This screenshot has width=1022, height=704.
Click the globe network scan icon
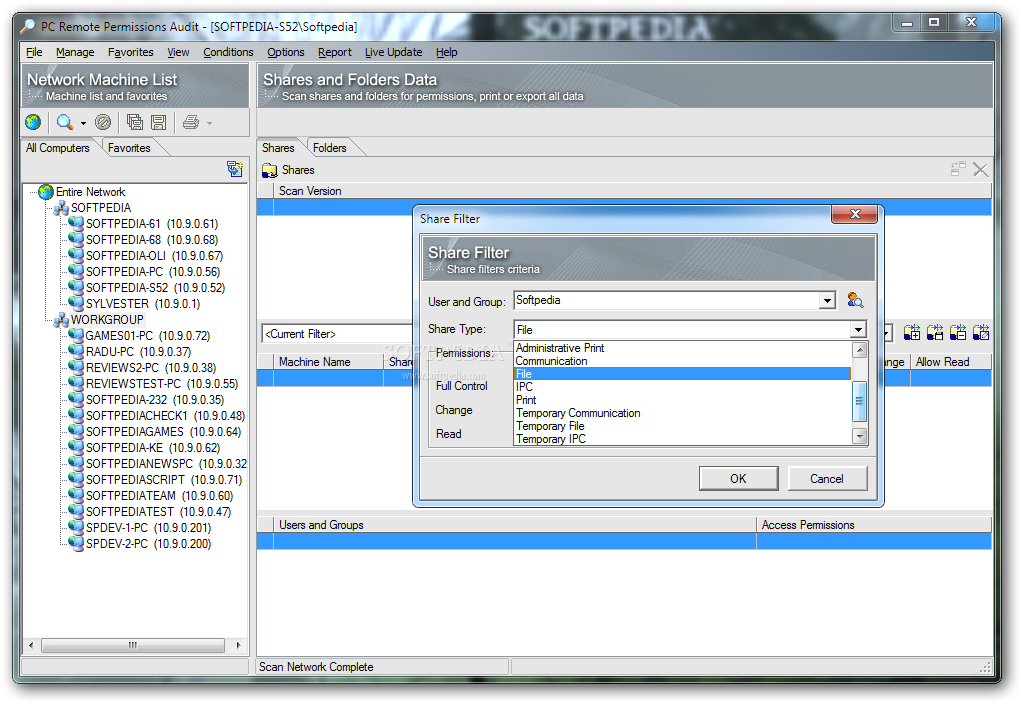point(33,122)
